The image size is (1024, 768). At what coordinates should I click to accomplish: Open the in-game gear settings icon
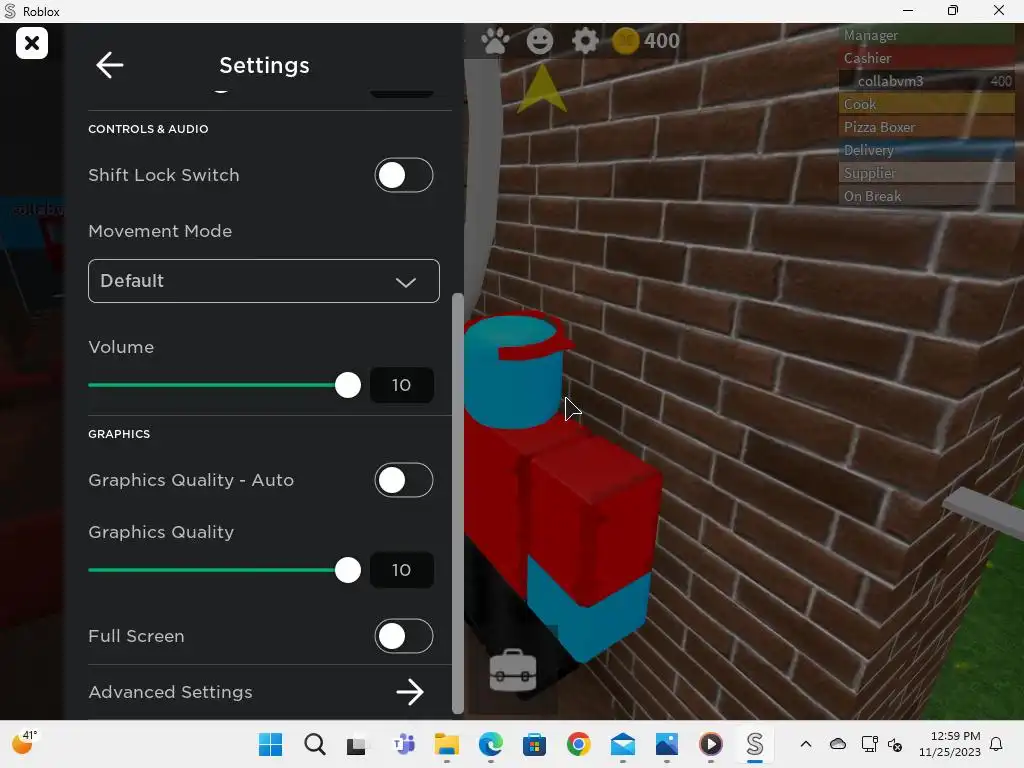tap(584, 41)
